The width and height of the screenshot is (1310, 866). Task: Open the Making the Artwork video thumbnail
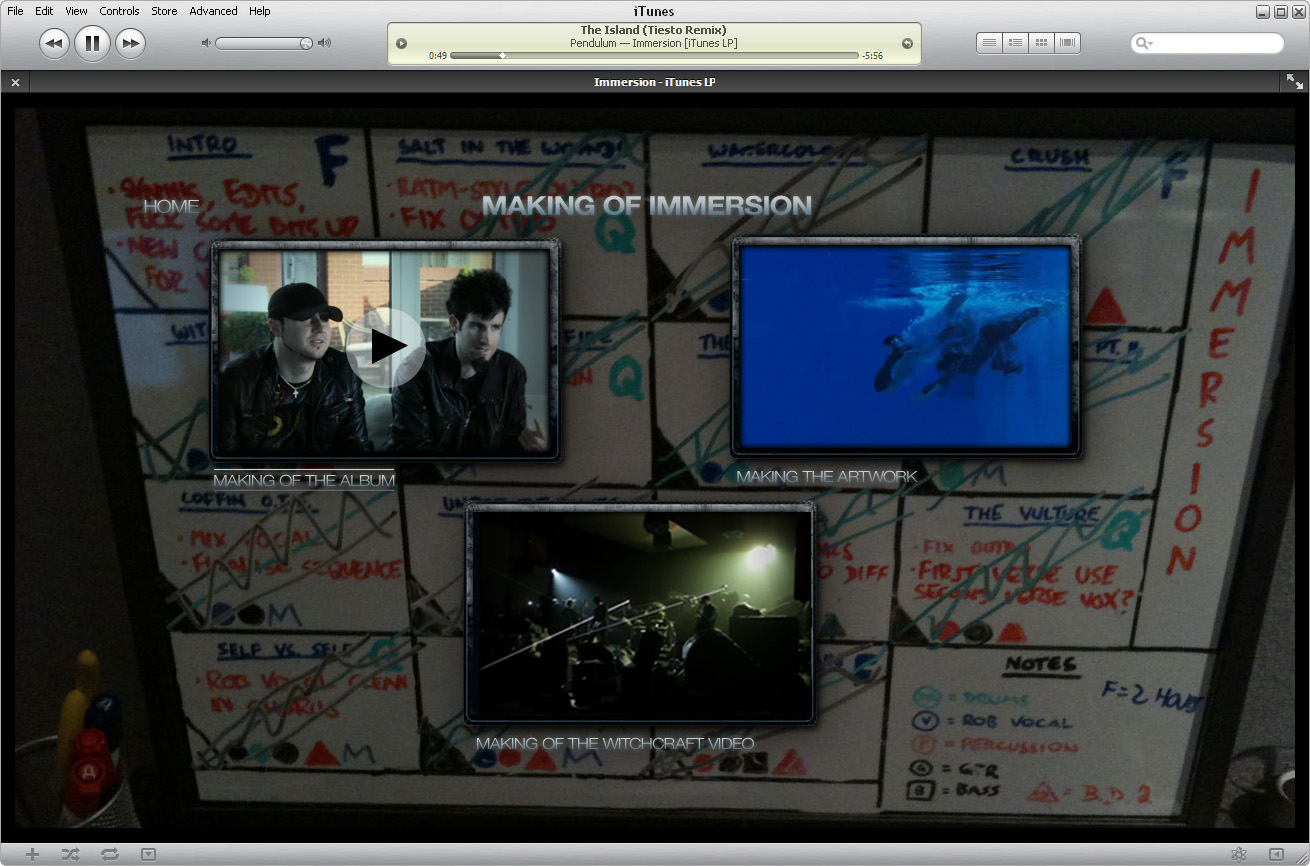(906, 347)
